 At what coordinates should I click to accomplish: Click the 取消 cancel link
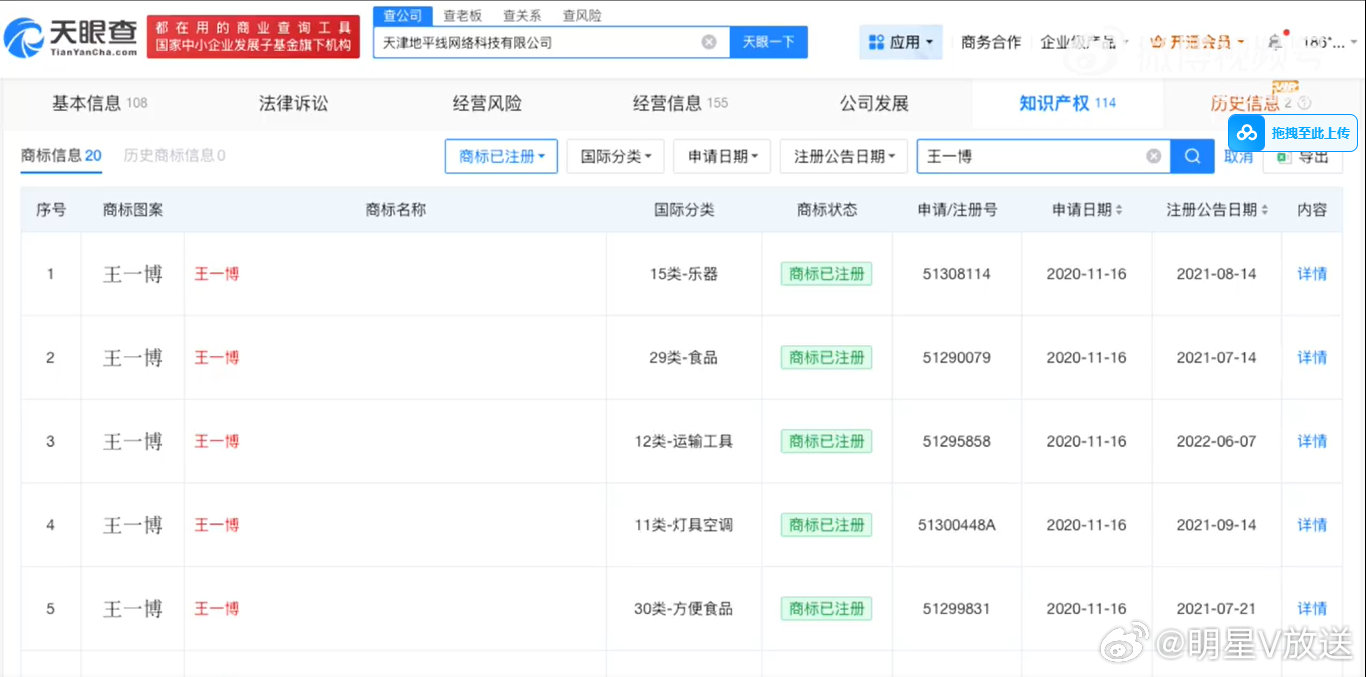pos(1238,156)
